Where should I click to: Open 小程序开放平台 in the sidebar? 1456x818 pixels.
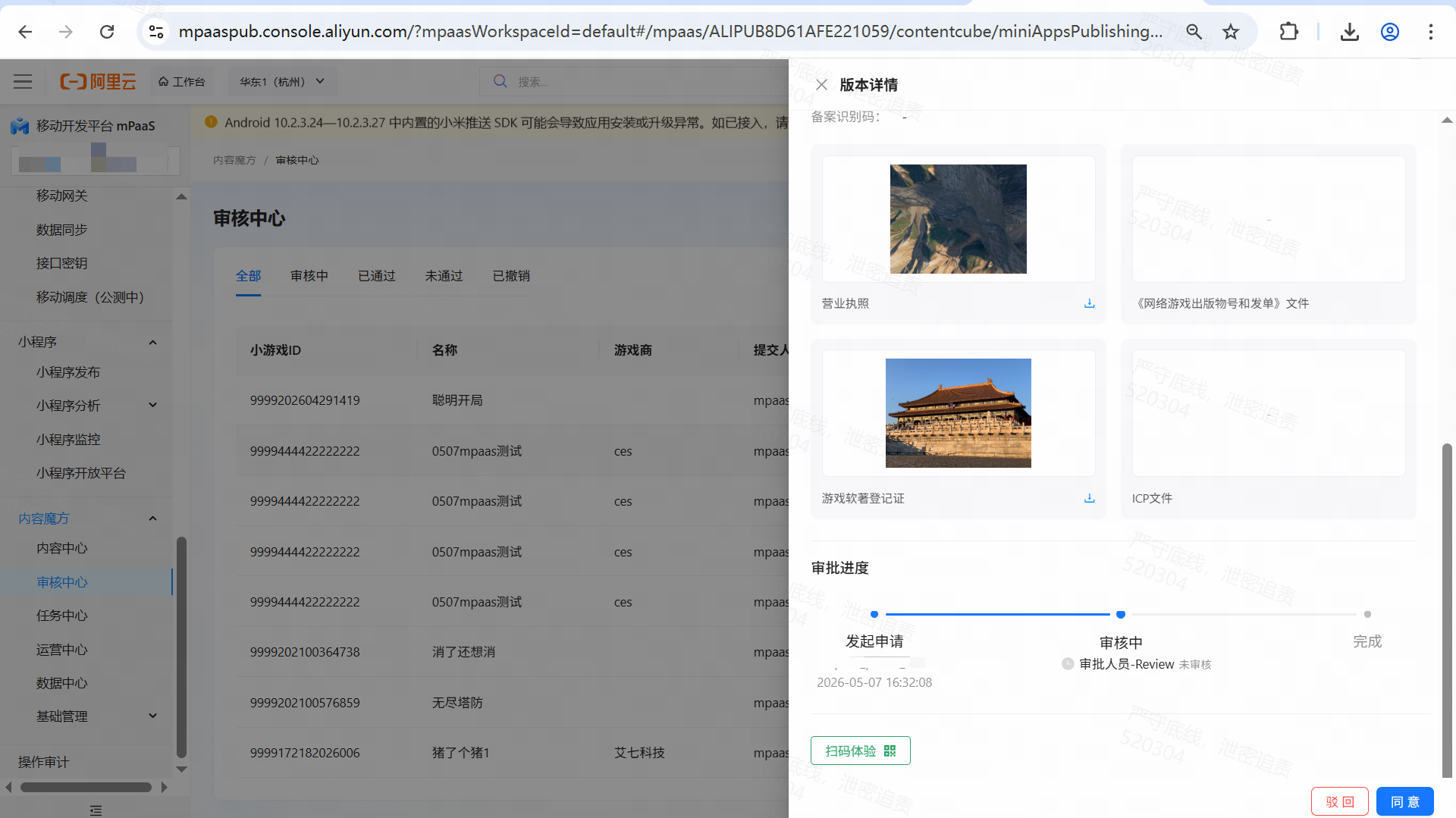(81, 473)
